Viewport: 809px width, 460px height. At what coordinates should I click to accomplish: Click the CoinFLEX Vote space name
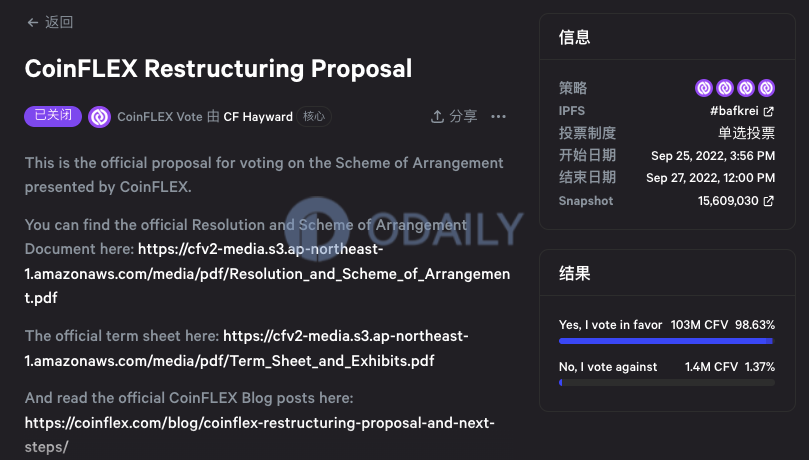(x=159, y=117)
